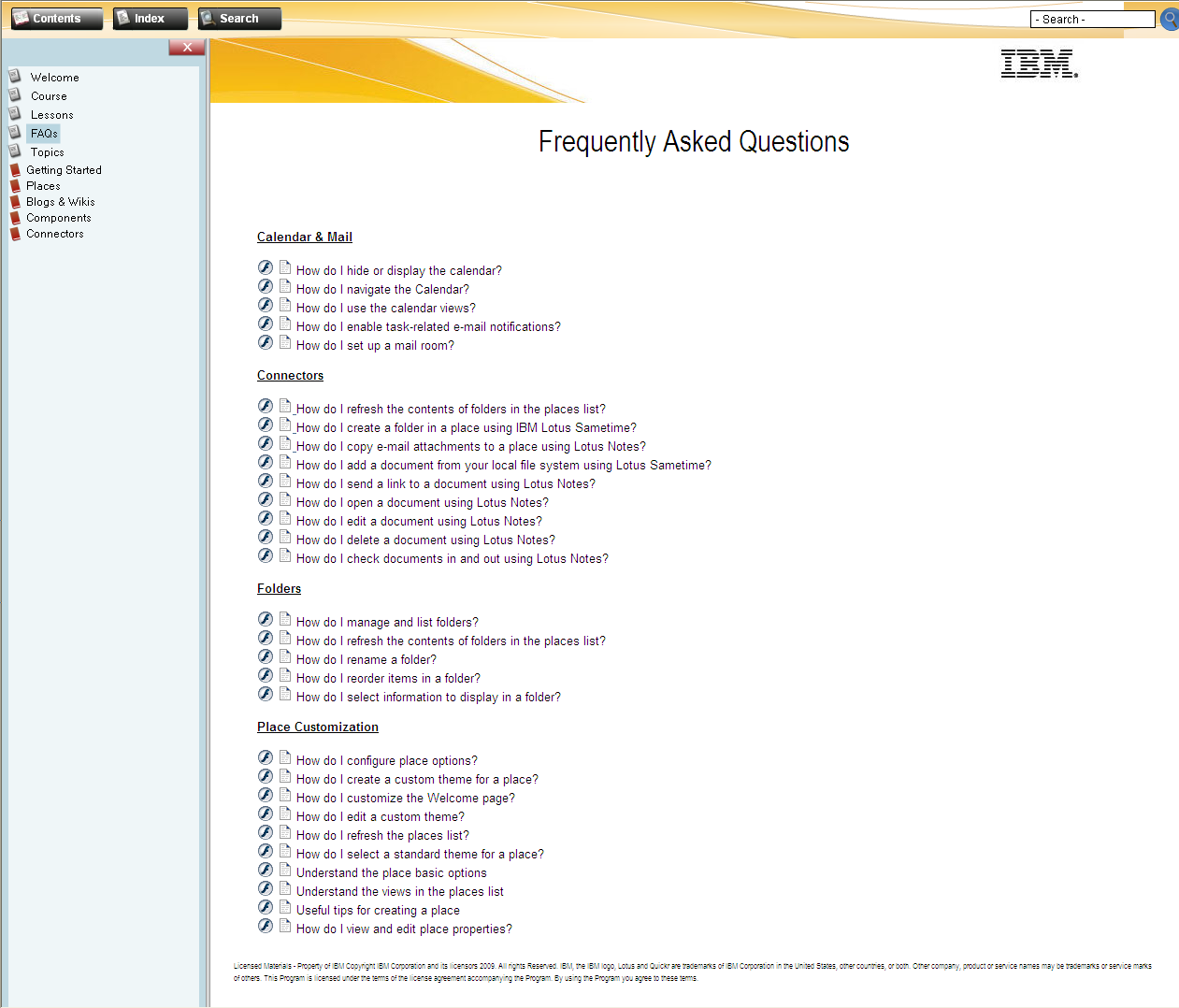Open the Index tab

[x=150, y=19]
